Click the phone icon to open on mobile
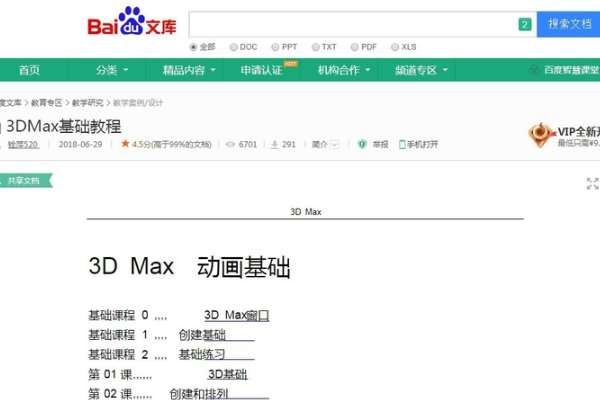The image size is (600, 400). point(402,144)
